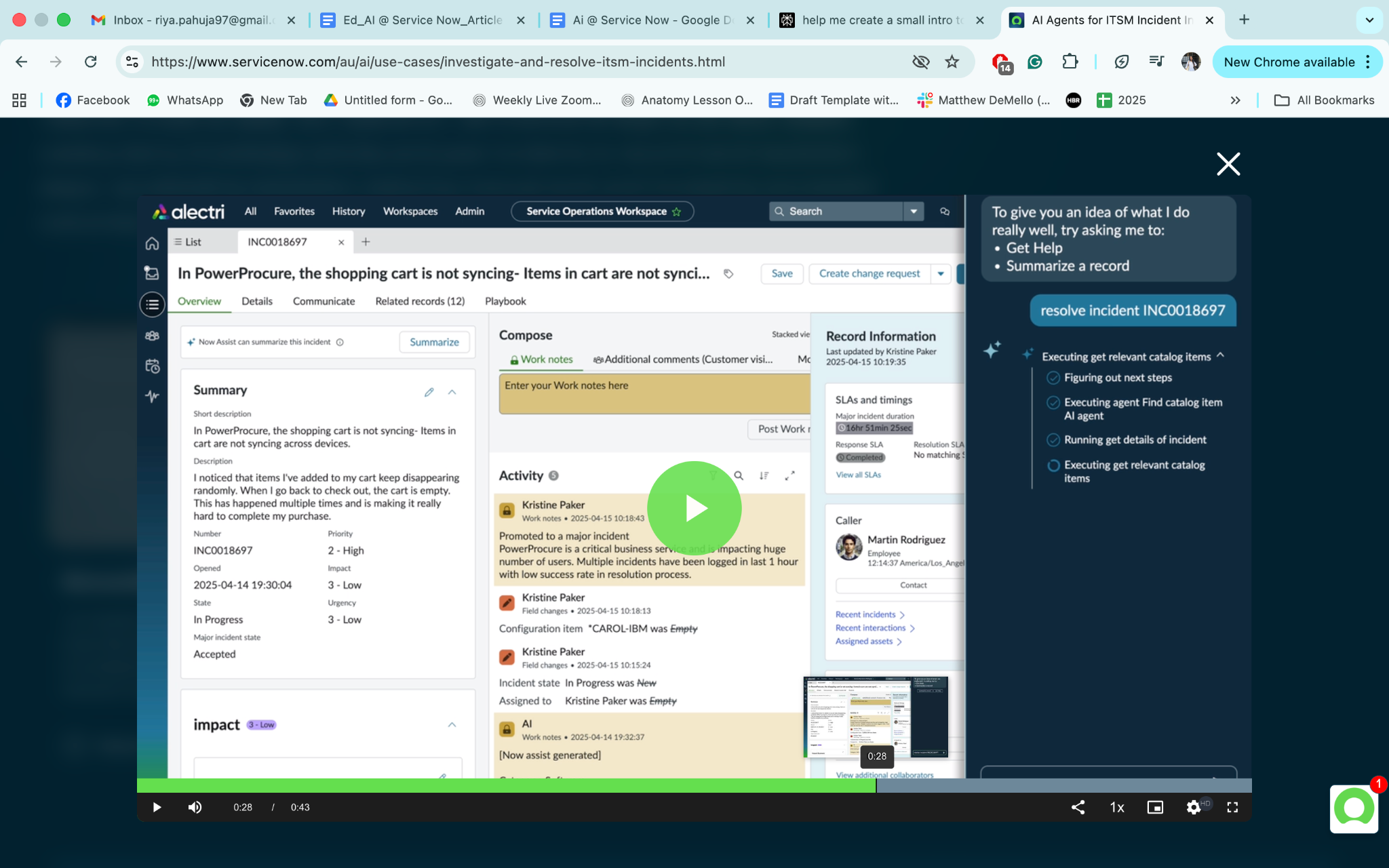Open the Facebook bookmark
Screen dimensions: 1389x868
[x=93, y=100]
